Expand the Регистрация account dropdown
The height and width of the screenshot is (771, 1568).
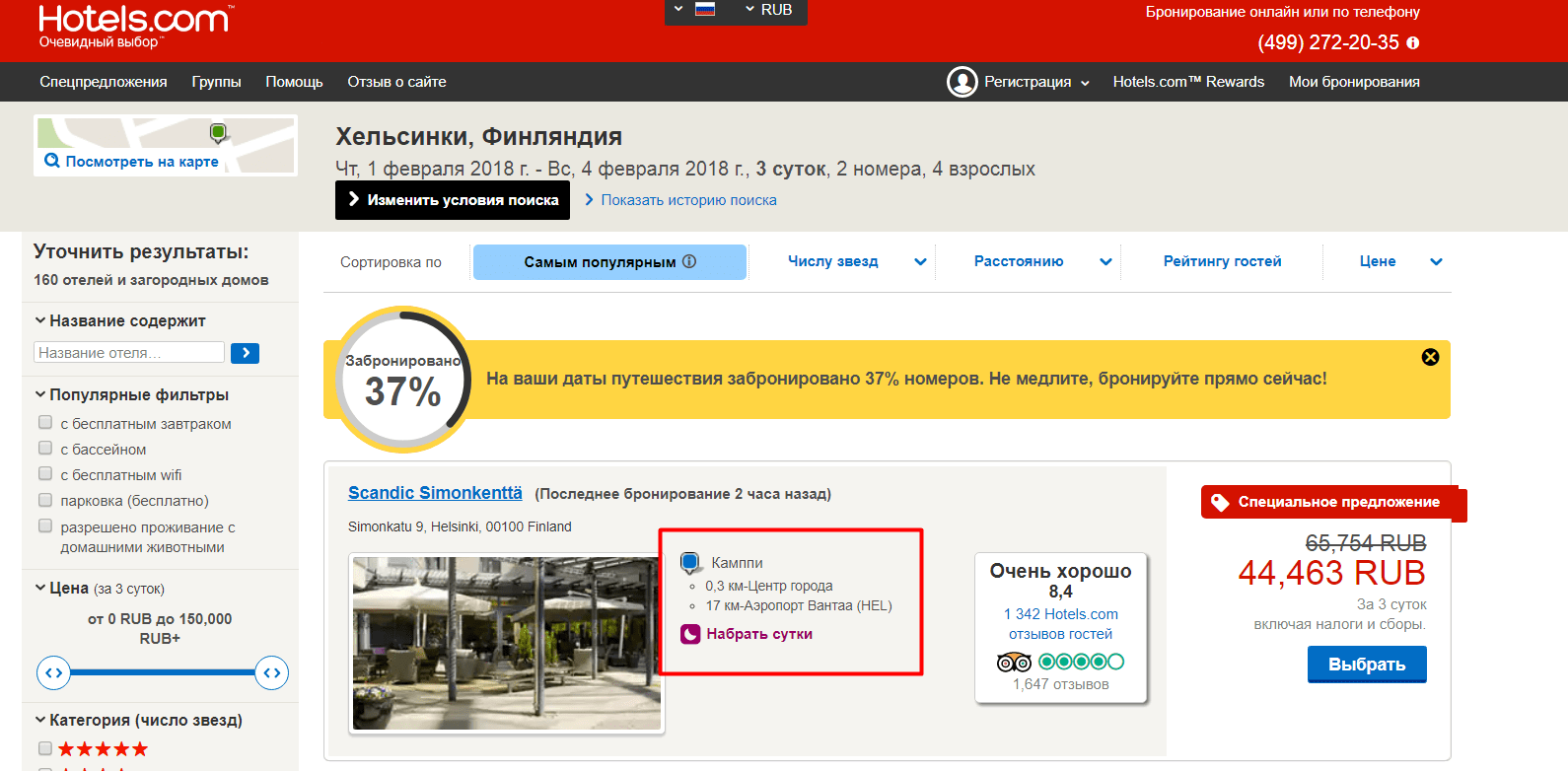1035,82
